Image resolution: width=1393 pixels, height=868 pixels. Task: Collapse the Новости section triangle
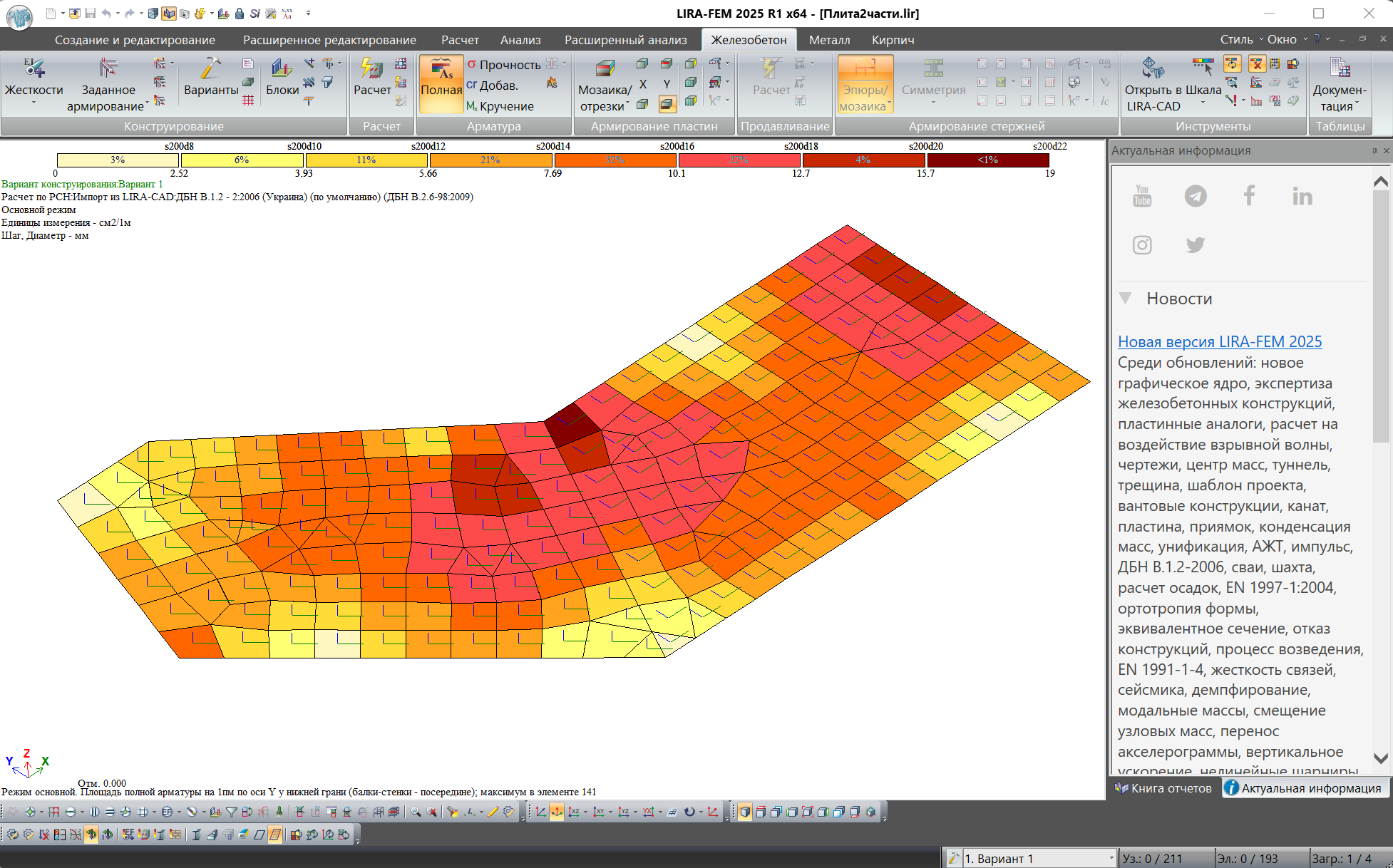click(x=1125, y=298)
